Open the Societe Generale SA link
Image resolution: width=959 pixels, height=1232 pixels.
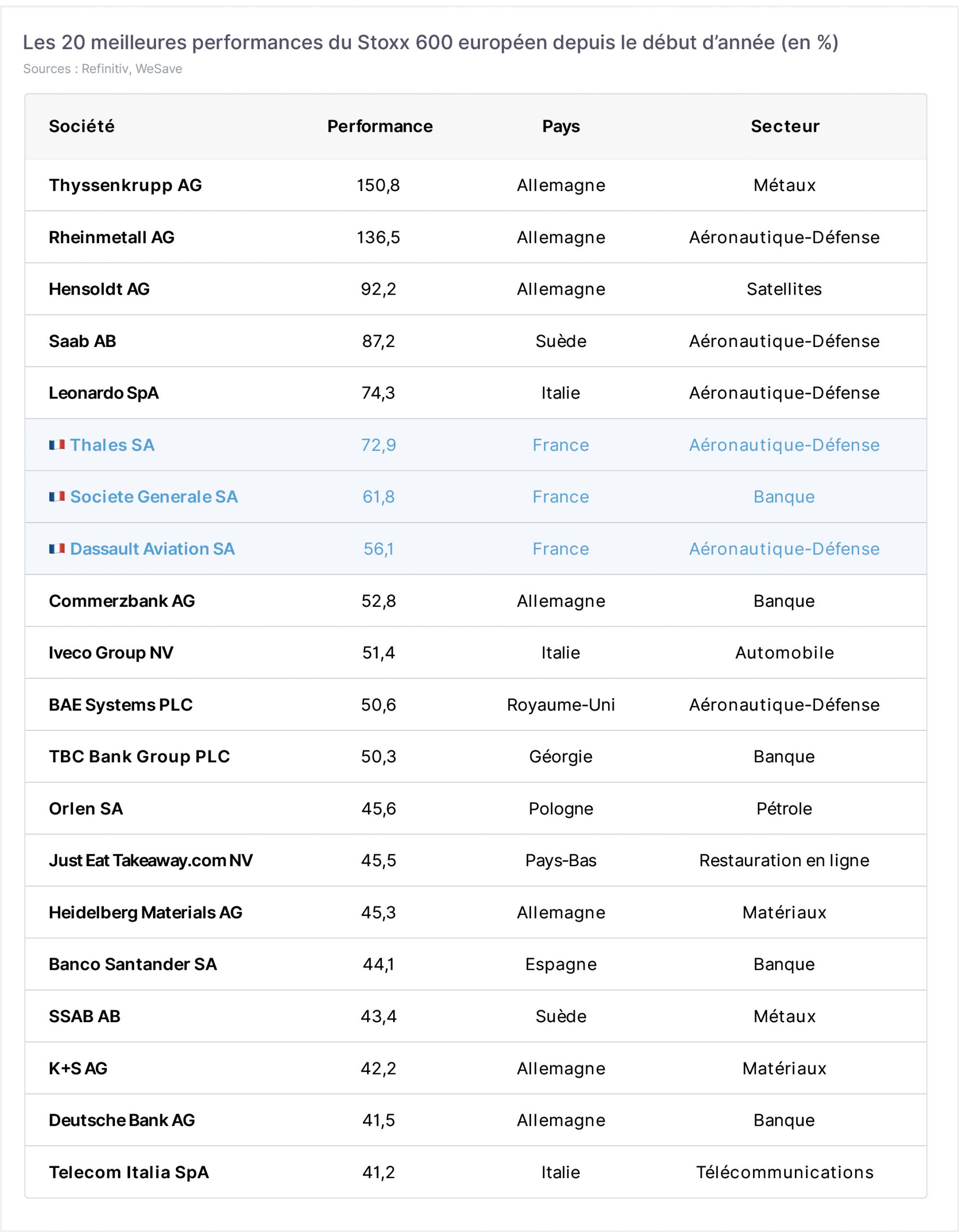pos(154,497)
